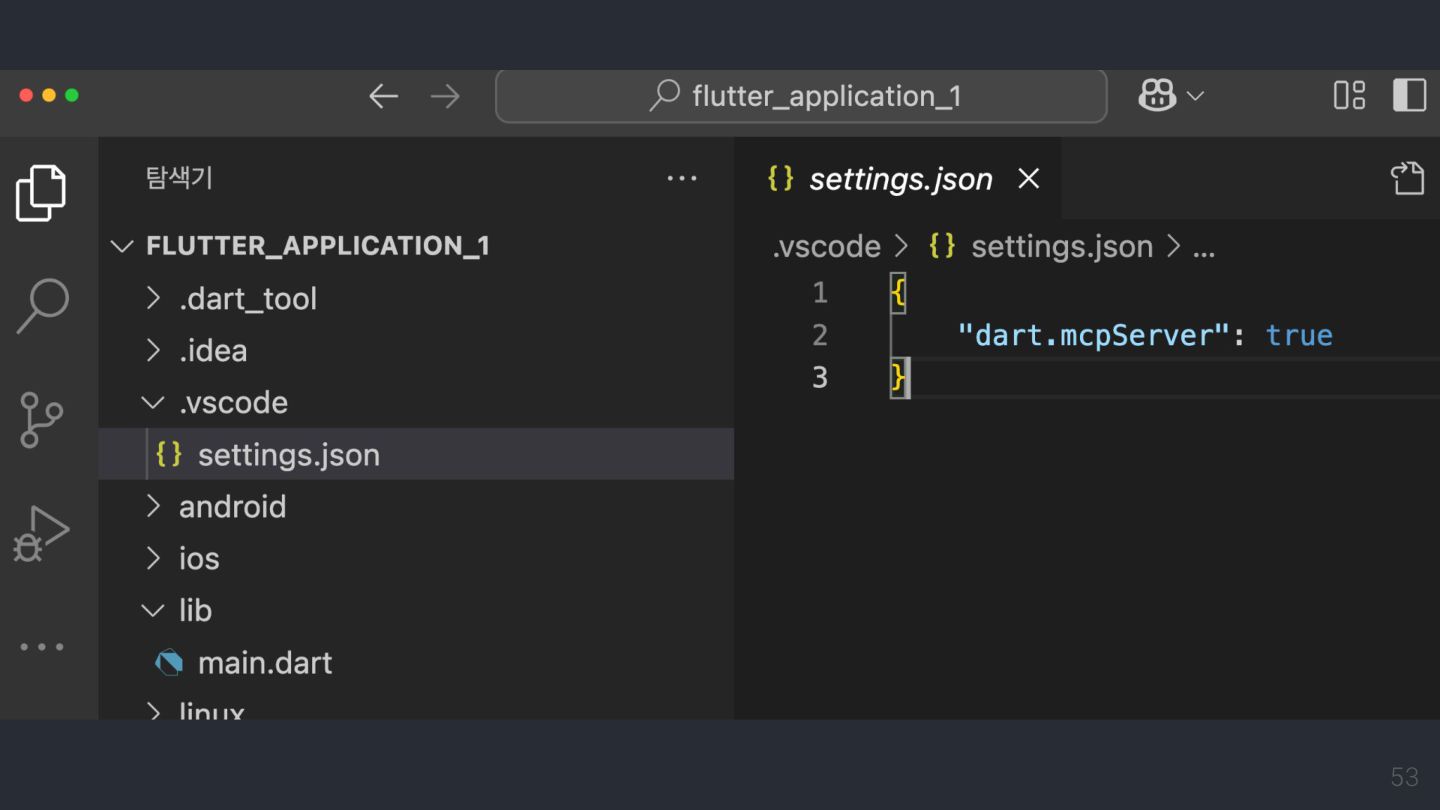Click line number 2 in the gutter
Image resolution: width=1440 pixels, height=810 pixels.
point(820,335)
